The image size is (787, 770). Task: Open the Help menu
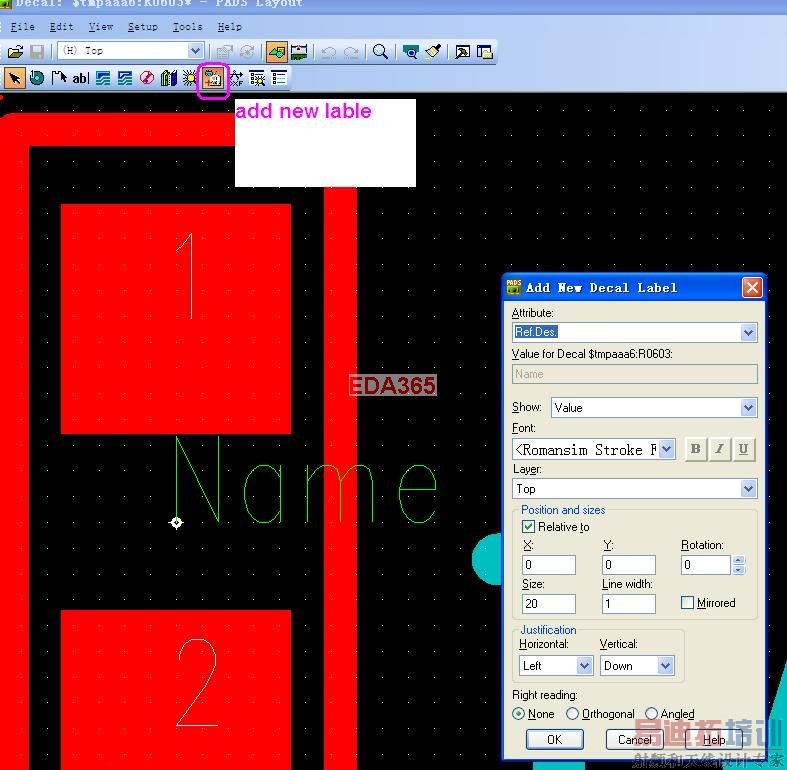[229, 27]
